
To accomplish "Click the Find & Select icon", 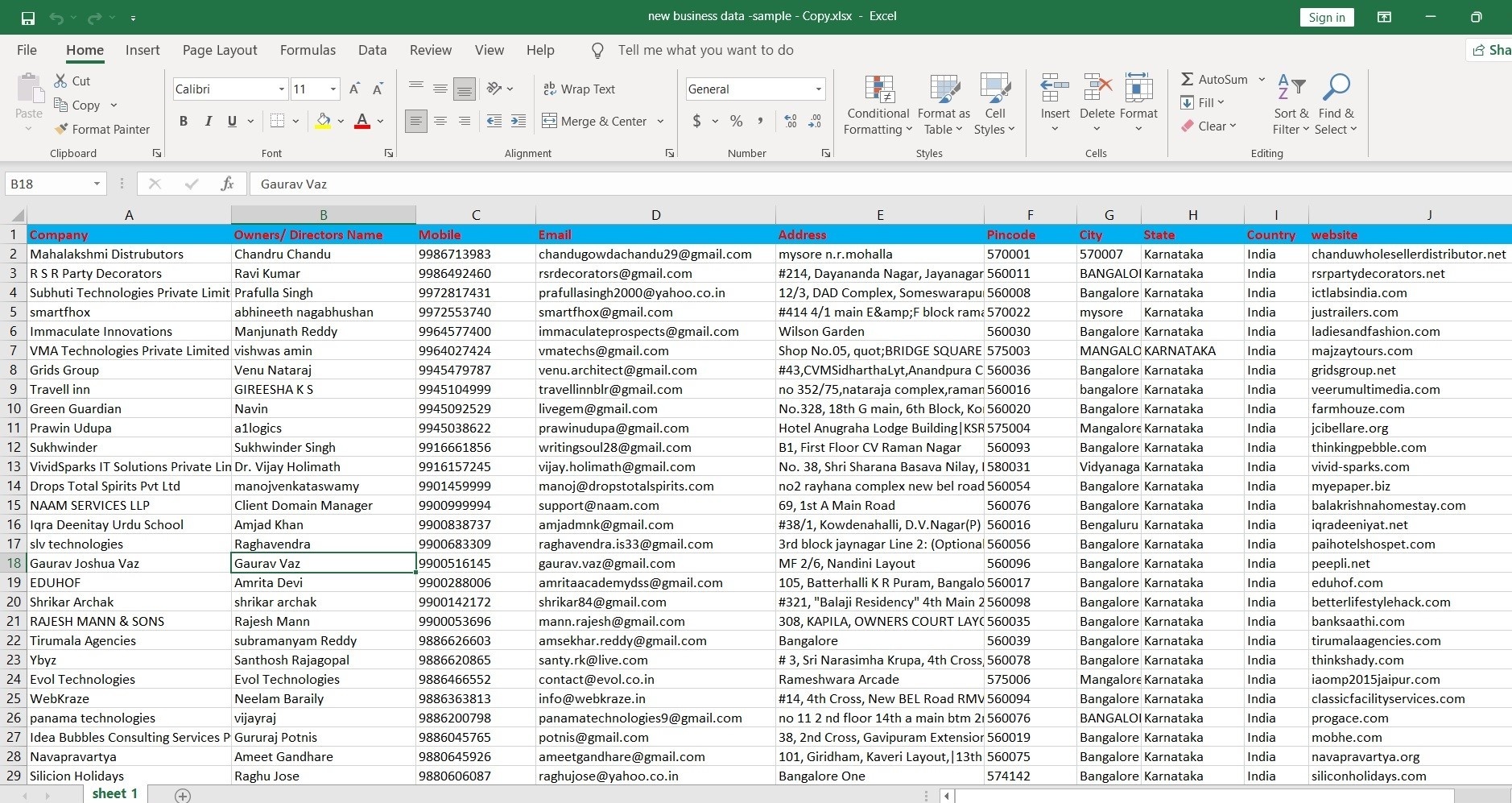I will 1336,103.
